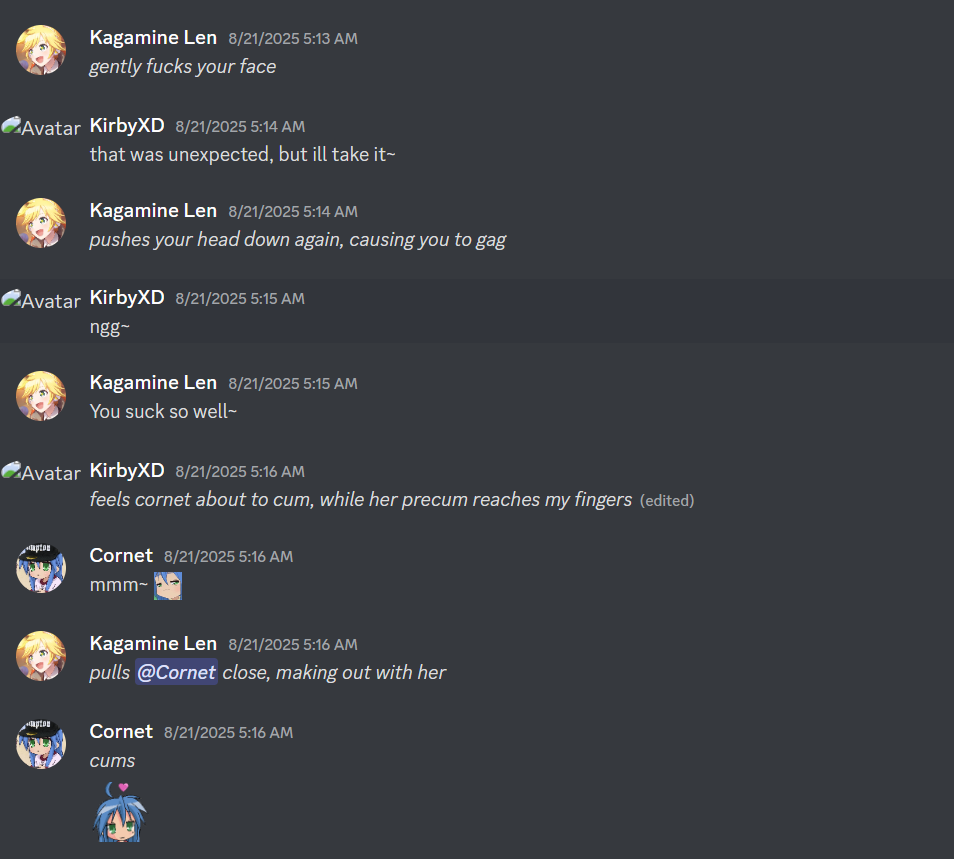Open Kagamine Len's avatar beside the 5:13 AM message

(x=41, y=50)
